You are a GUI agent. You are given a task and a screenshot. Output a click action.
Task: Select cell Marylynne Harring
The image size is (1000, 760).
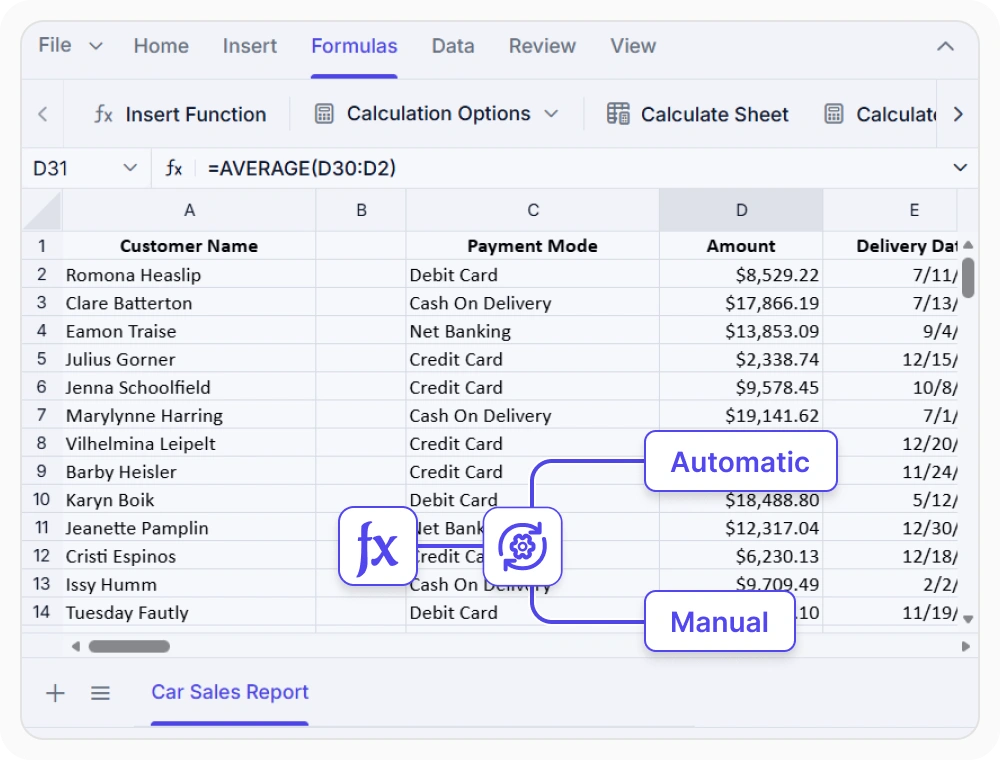[x=189, y=415]
